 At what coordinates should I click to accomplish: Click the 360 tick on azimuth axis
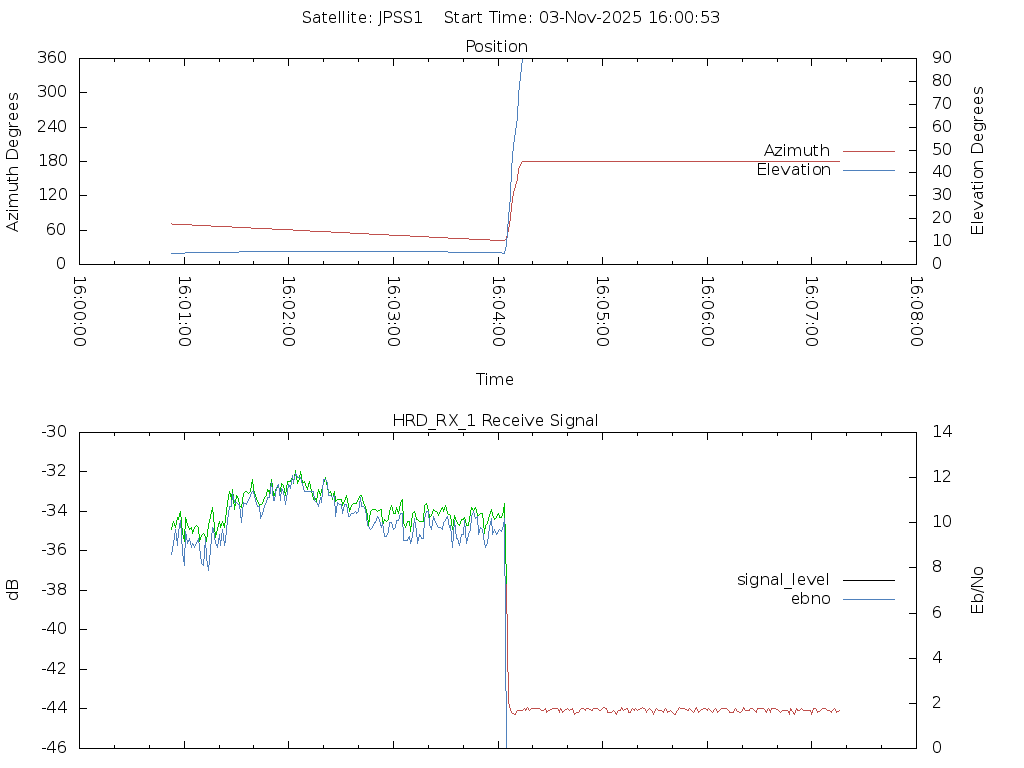tap(52, 58)
